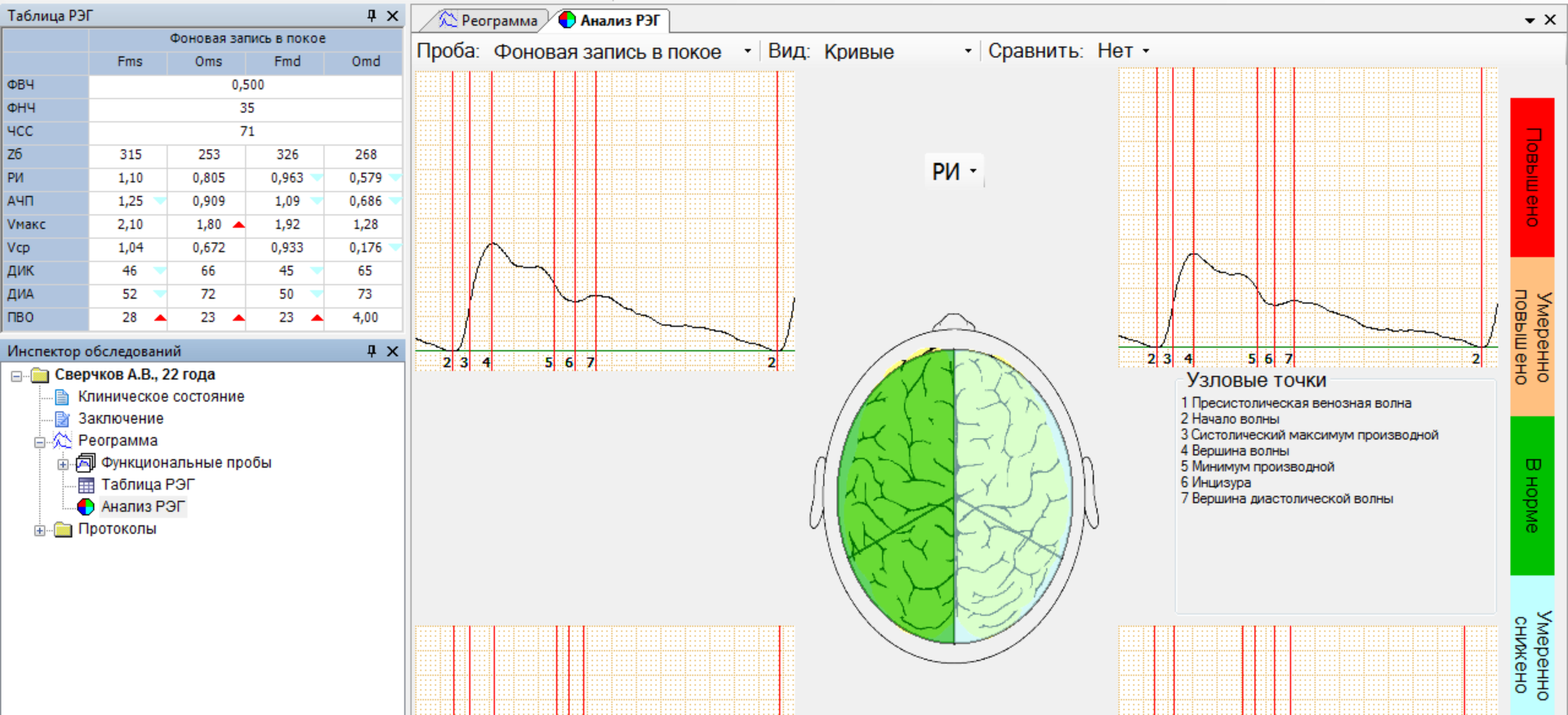This screenshot has height=715, width=1568.
Task: Click the Таблица РЭГ table icon in tree
Action: [86, 485]
